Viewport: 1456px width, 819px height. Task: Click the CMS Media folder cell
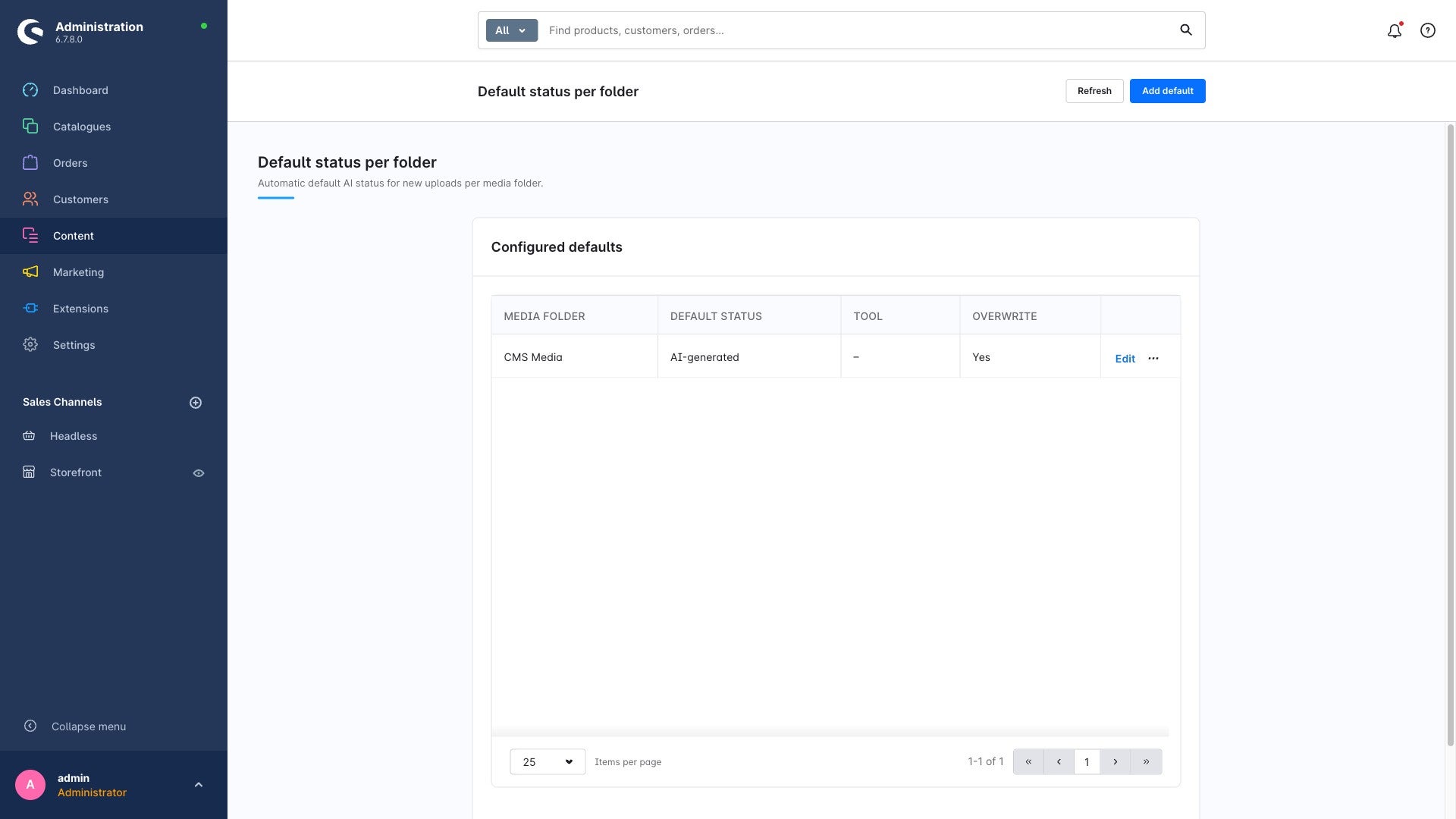[x=574, y=356]
